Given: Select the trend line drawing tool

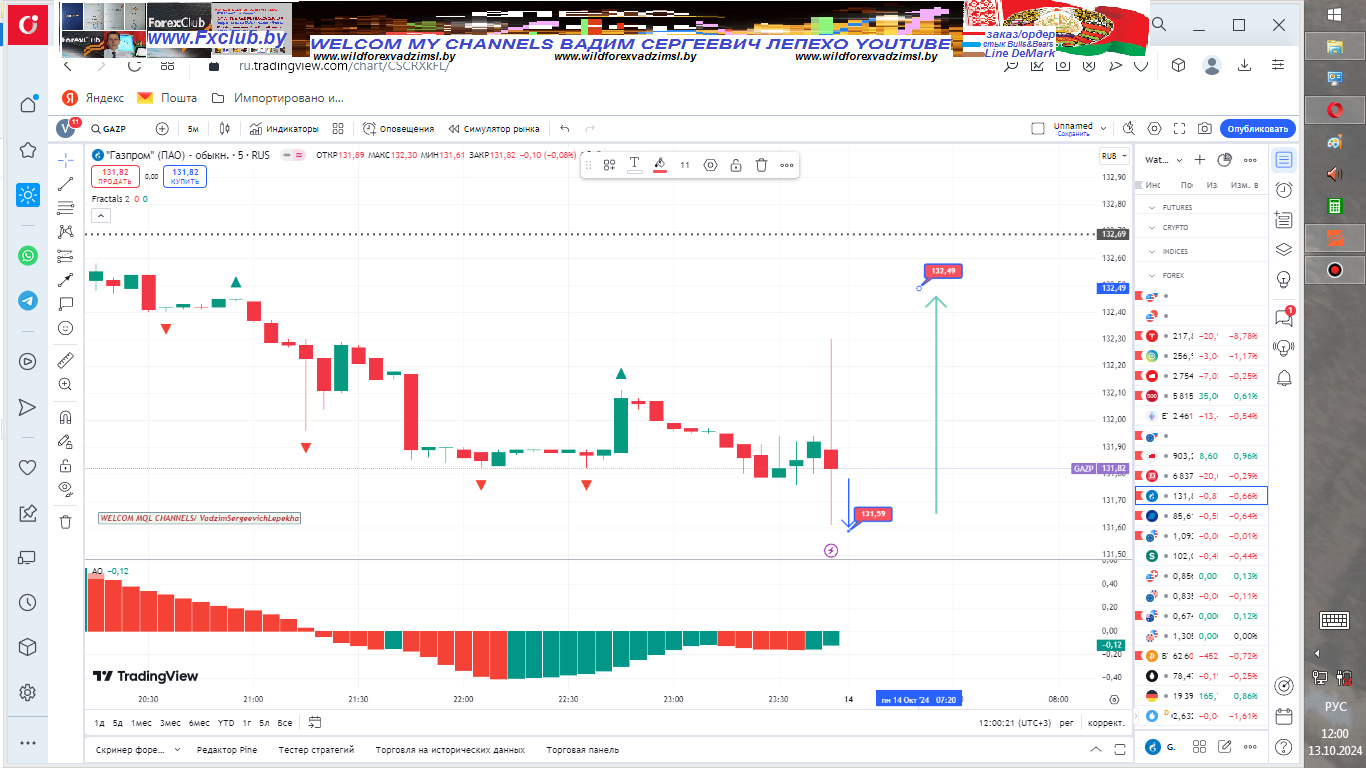Looking at the screenshot, I should pos(66,184).
